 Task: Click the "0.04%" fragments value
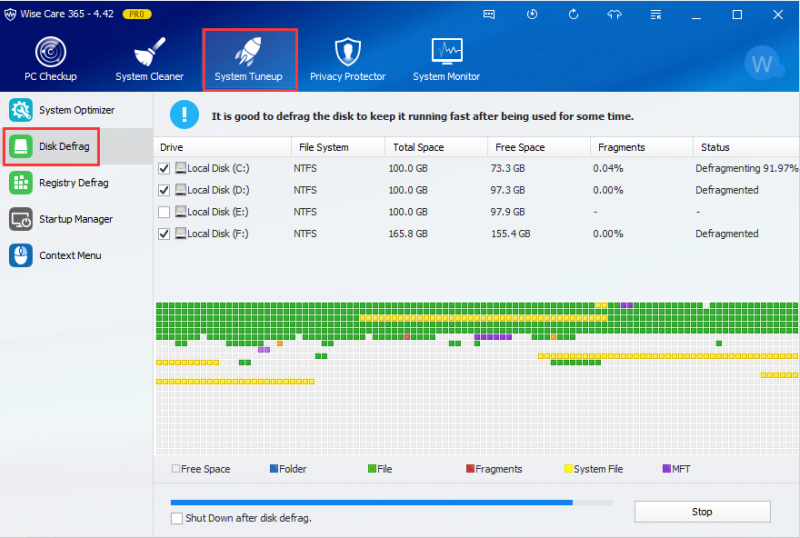pos(608,168)
